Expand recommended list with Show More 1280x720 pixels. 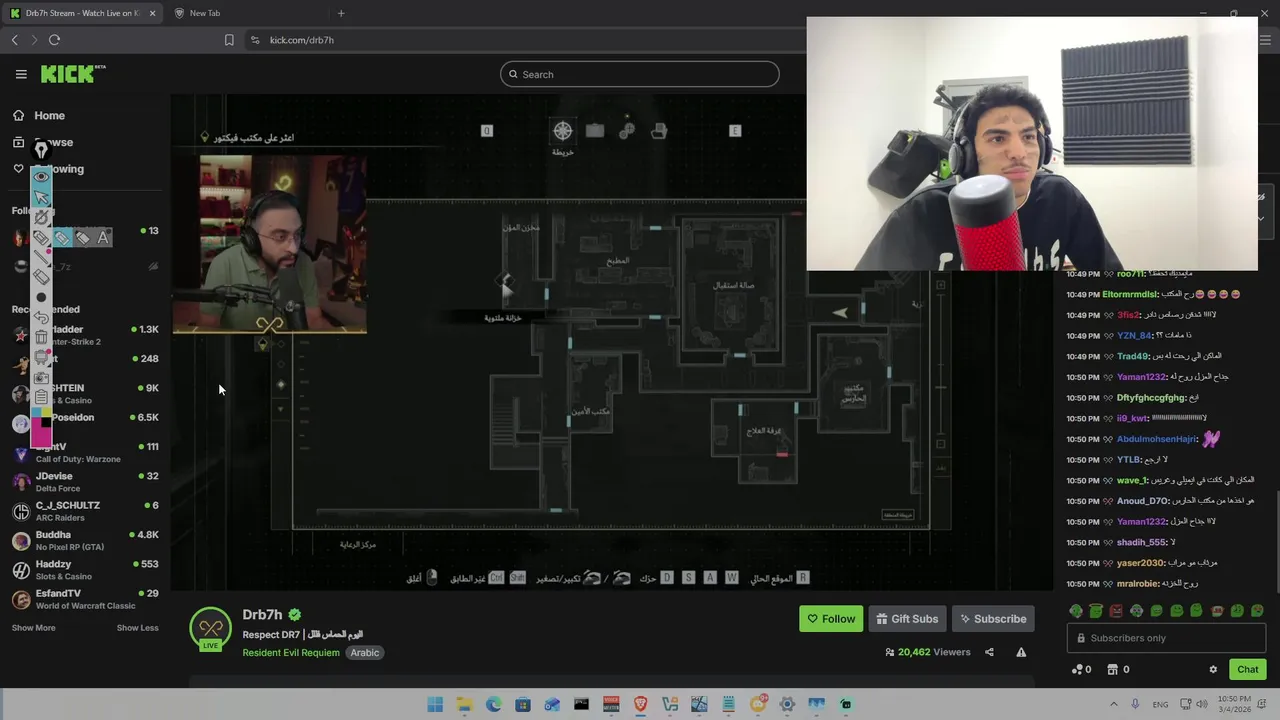pyautogui.click(x=33, y=628)
